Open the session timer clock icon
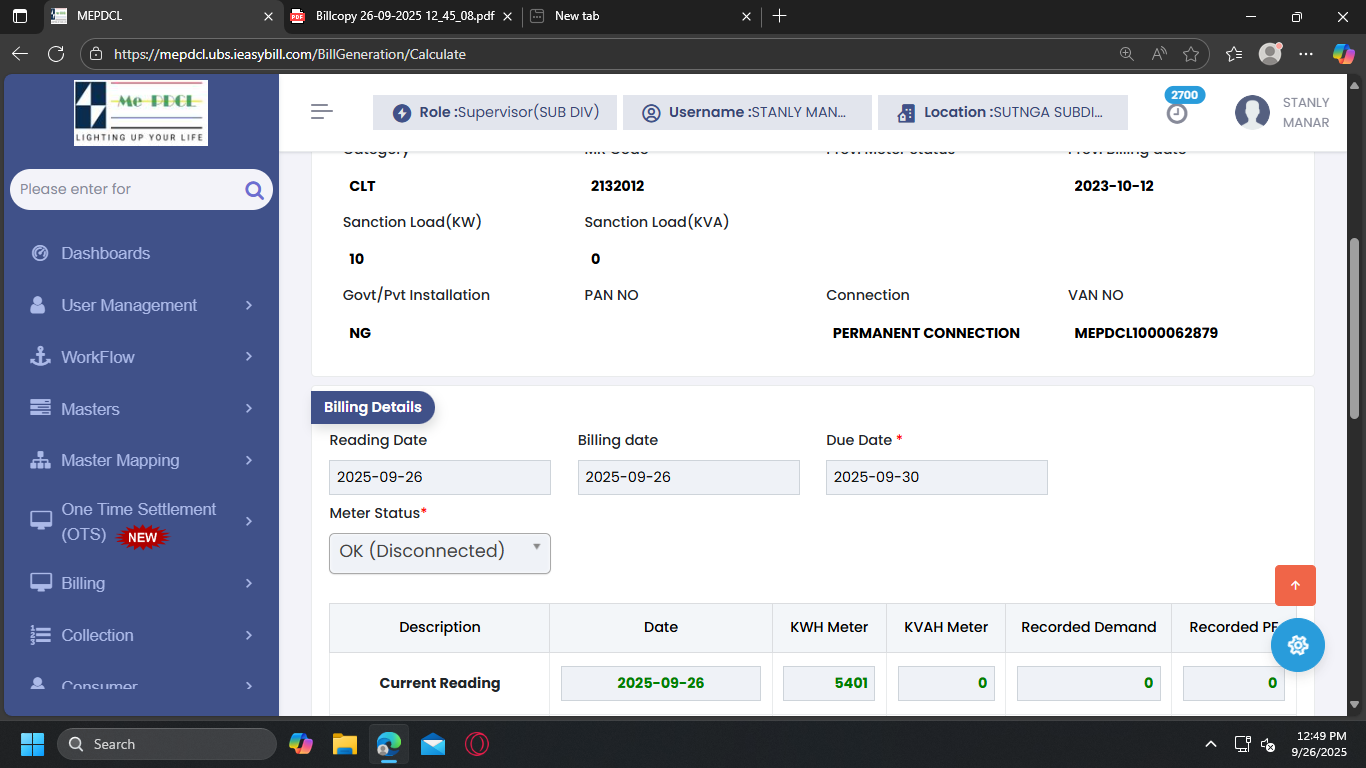 (x=1177, y=113)
